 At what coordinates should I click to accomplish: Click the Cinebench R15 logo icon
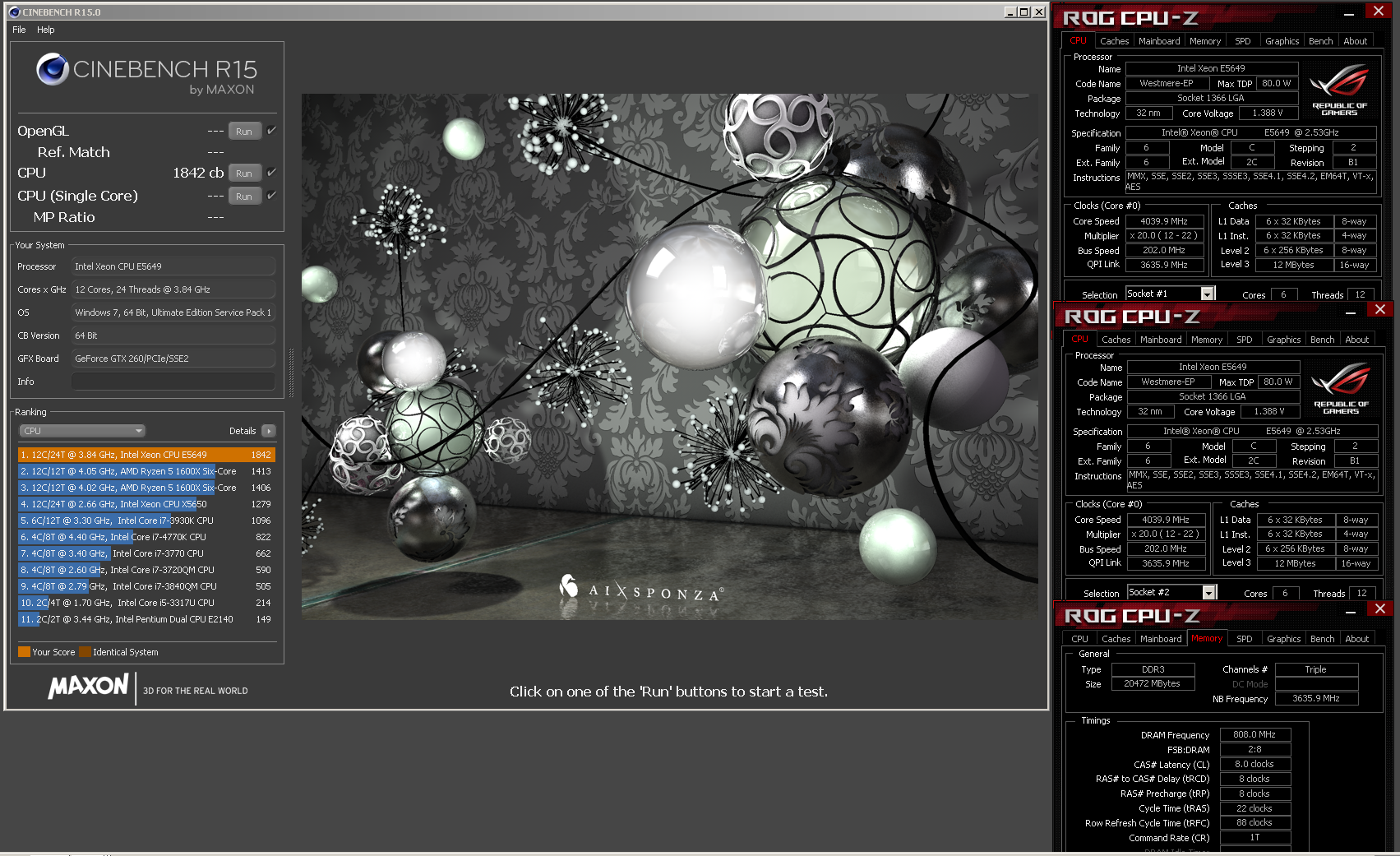53,69
